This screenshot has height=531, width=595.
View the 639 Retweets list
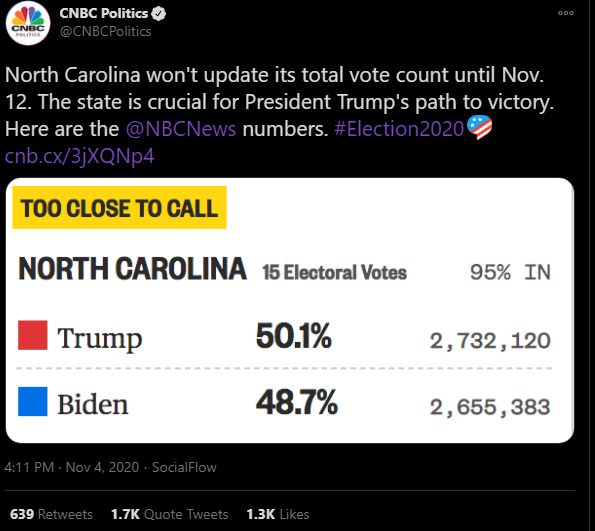click(51, 514)
